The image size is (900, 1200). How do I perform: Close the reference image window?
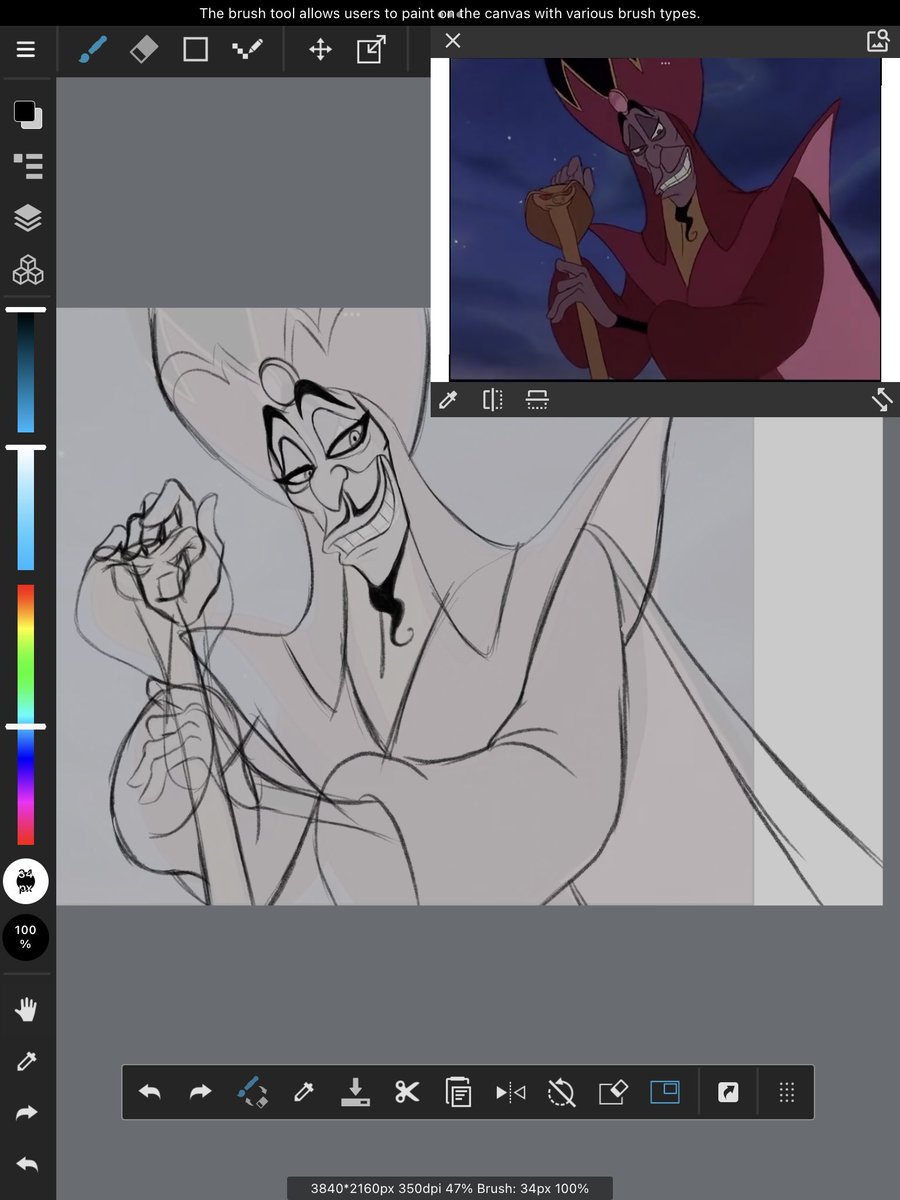click(x=453, y=40)
